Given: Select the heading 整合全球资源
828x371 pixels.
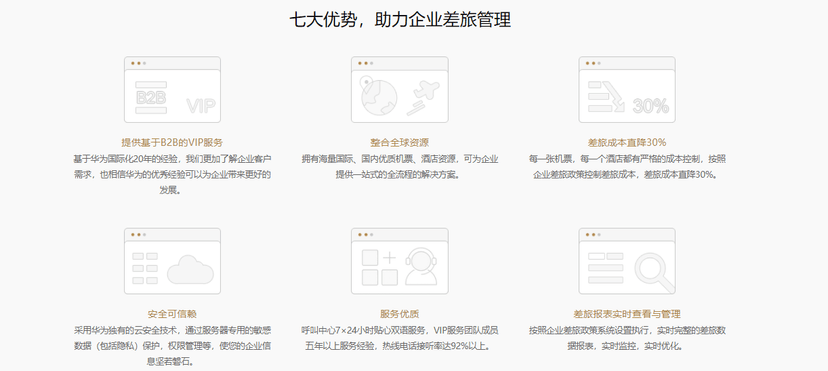Looking at the screenshot, I should (400, 142).
